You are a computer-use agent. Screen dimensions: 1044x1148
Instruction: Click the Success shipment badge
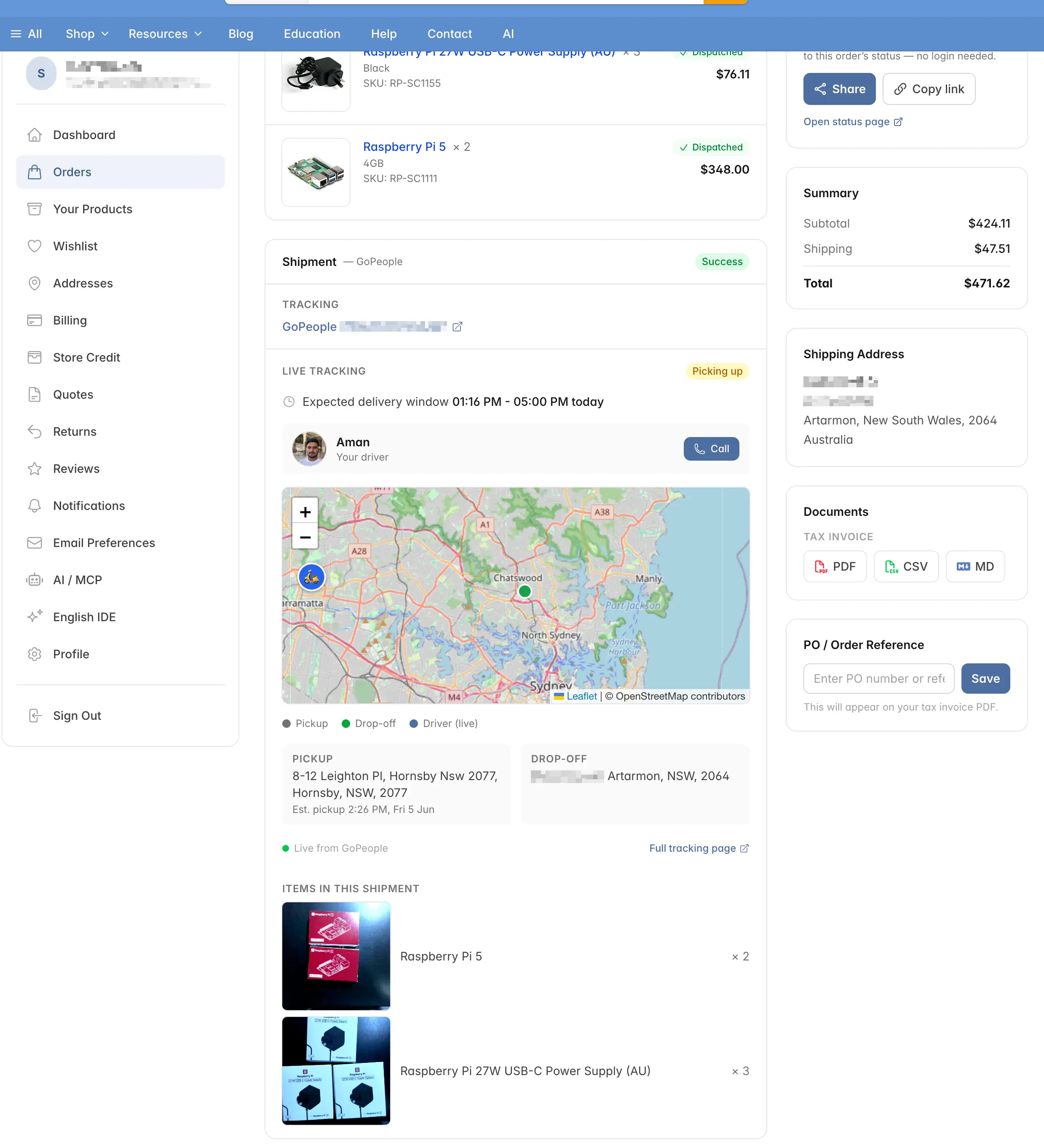pos(722,262)
